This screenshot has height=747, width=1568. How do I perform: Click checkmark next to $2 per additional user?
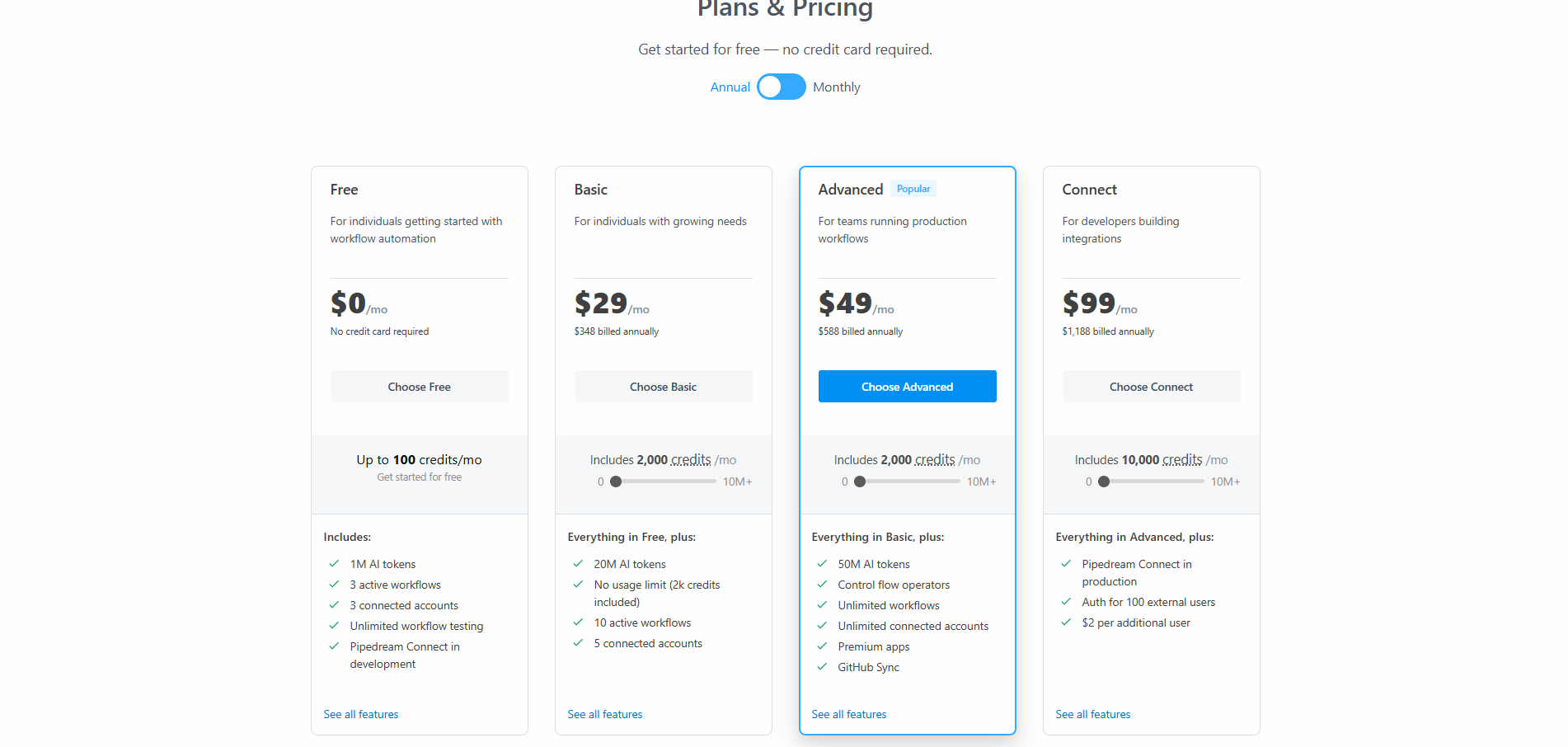pyautogui.click(x=1066, y=622)
